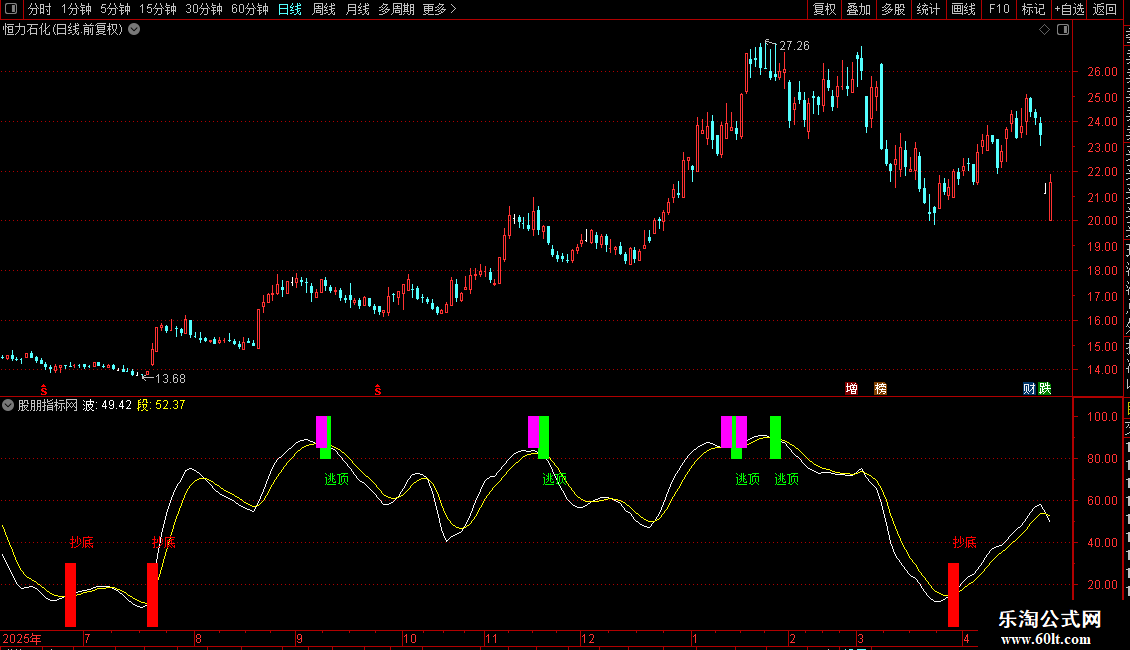Select the 60分钟 period tab

pyautogui.click(x=250, y=9)
